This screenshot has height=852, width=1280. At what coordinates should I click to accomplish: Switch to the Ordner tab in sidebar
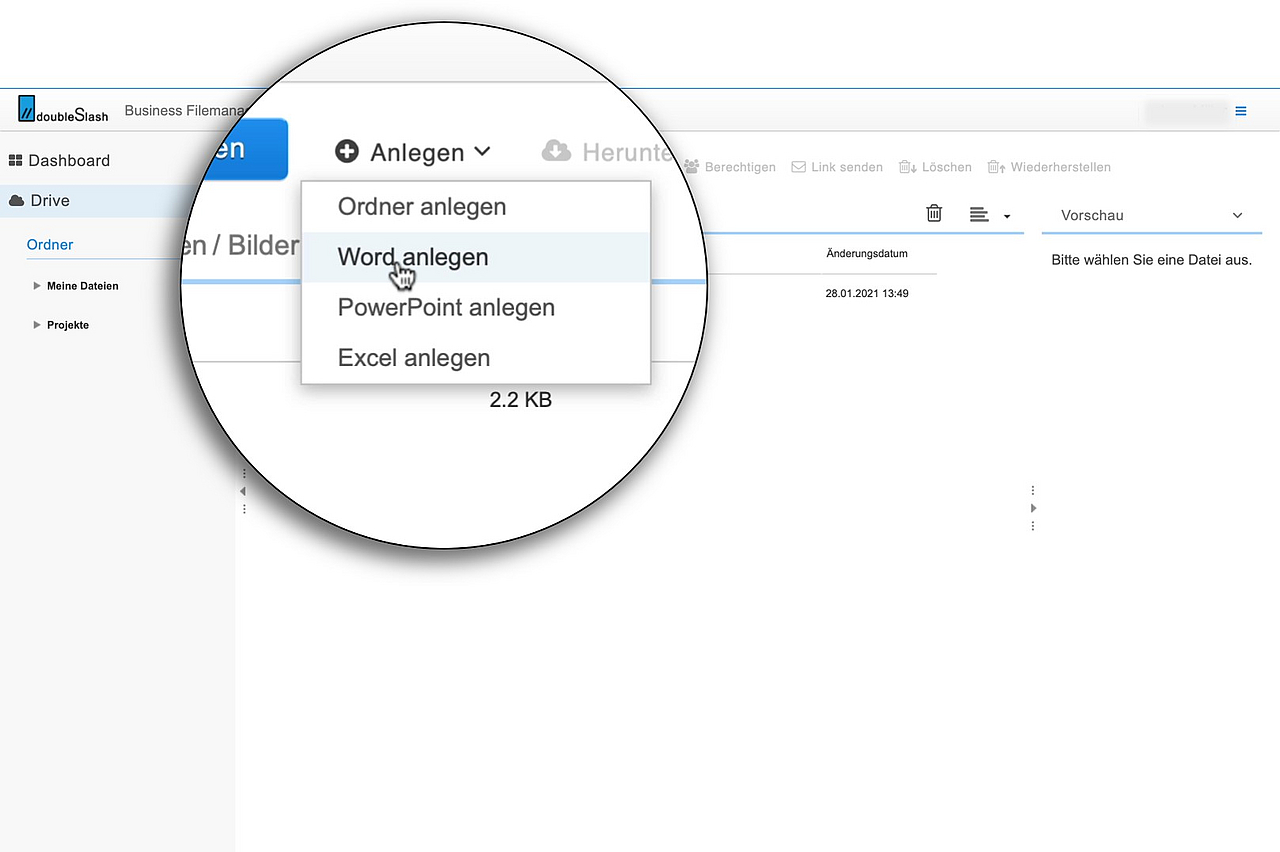50,245
